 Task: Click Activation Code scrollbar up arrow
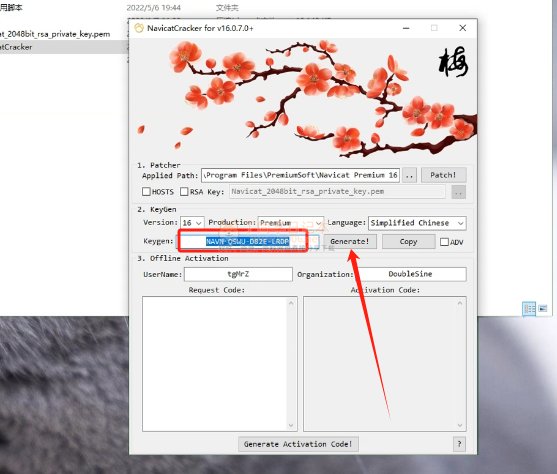pos(460,303)
